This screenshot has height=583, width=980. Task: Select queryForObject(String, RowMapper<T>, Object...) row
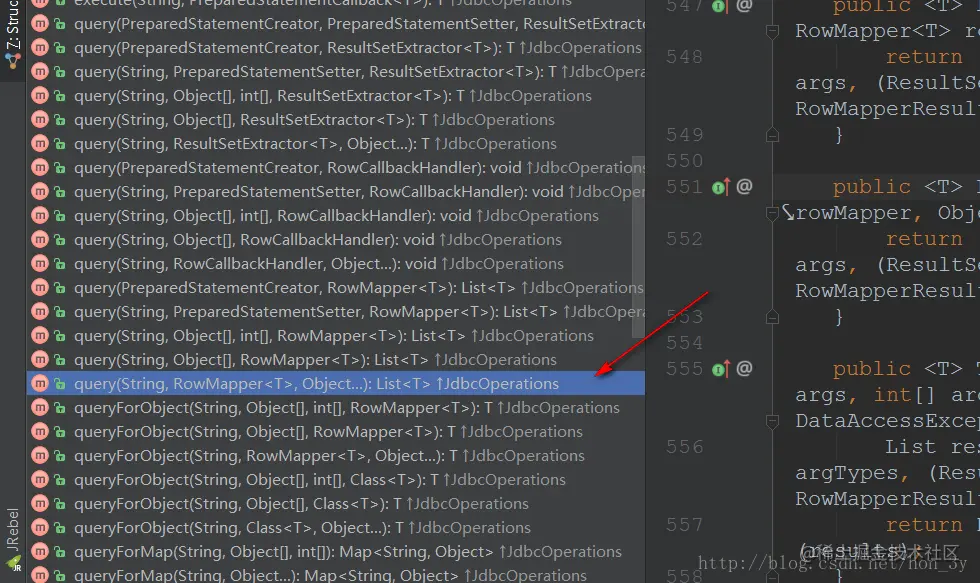click(x=336, y=456)
